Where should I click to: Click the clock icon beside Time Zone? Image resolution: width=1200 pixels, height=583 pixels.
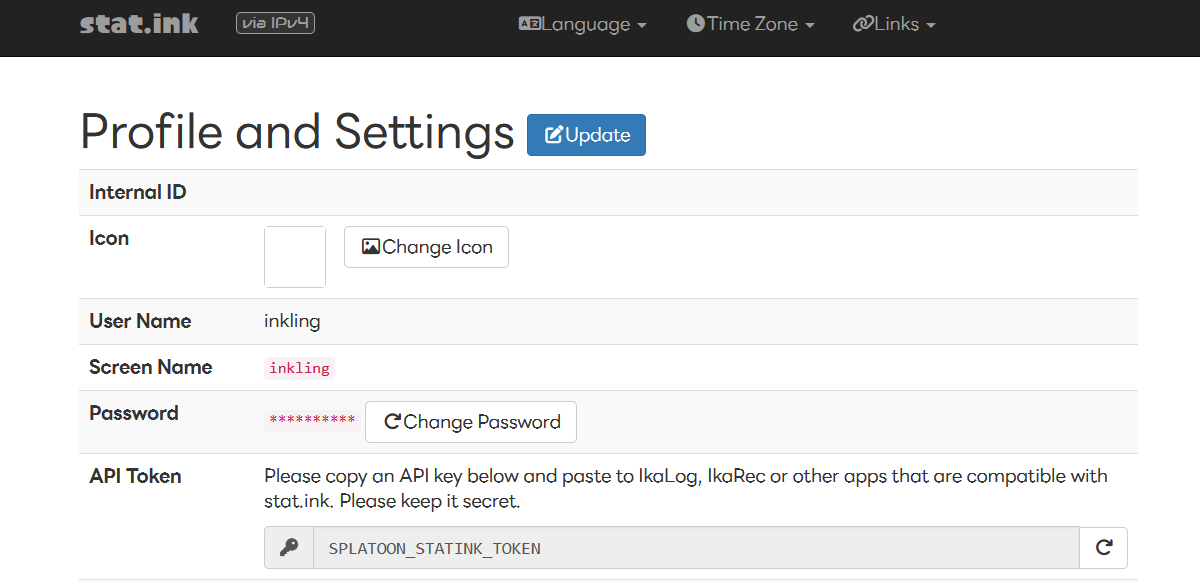click(x=696, y=24)
